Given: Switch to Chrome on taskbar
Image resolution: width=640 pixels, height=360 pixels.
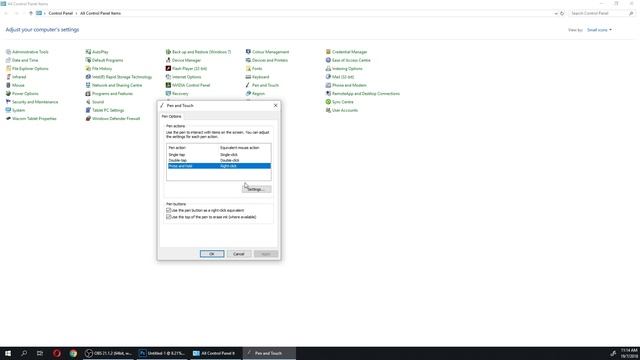Looking at the screenshot, I should point(73,353).
